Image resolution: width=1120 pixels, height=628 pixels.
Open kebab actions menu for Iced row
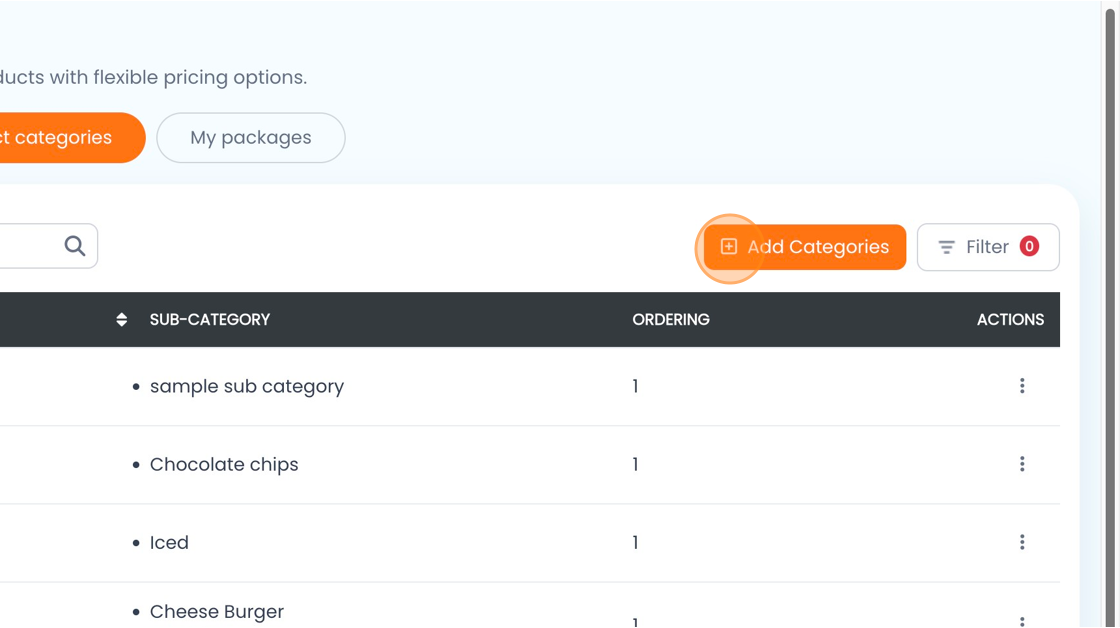coord(1022,542)
